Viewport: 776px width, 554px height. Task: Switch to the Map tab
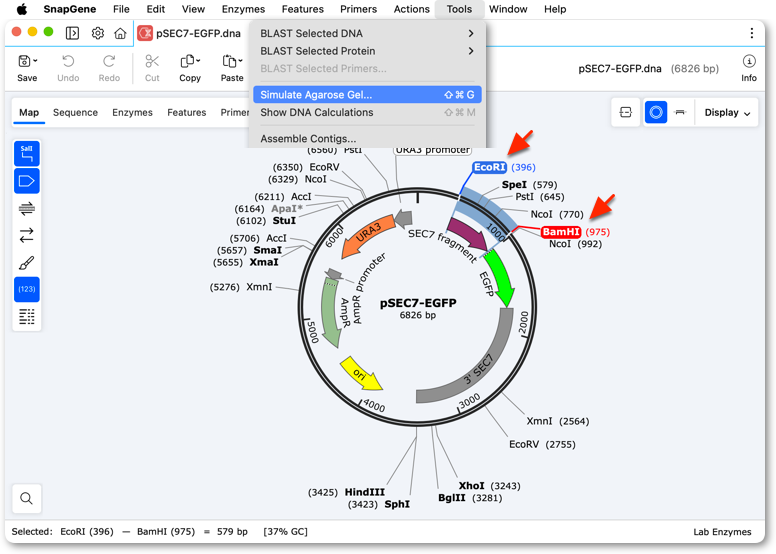(x=29, y=112)
